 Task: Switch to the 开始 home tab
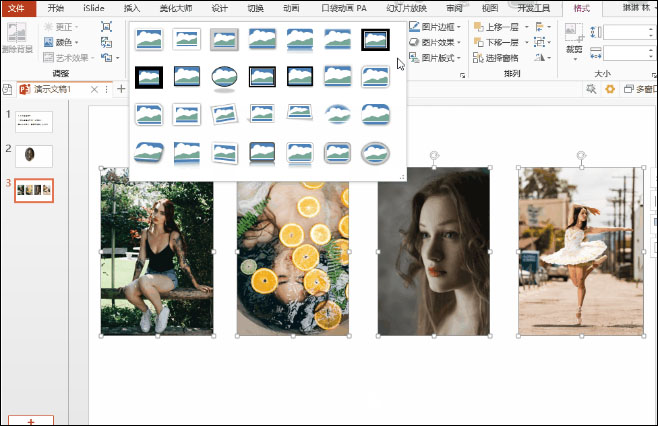55,8
